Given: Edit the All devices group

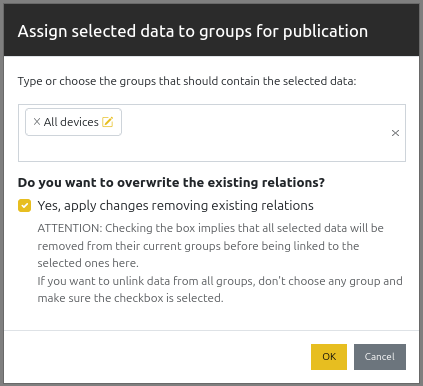Looking at the screenshot, I should pos(108,122).
